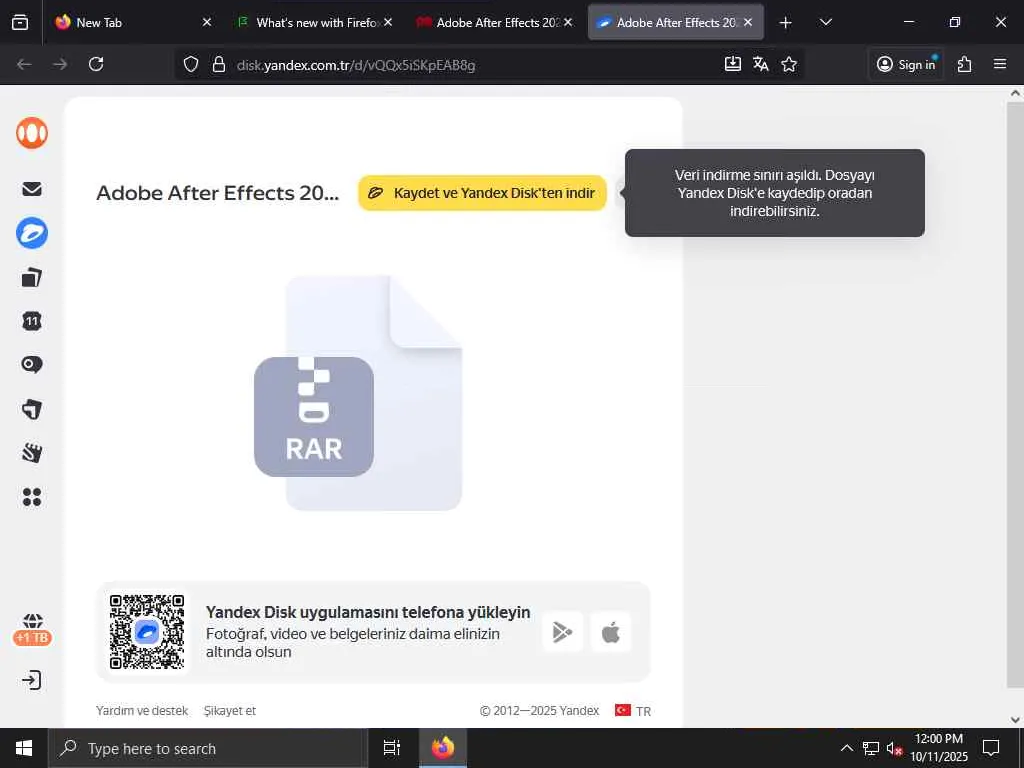Viewport: 1024px width, 768px height.
Task: Click the Firefox taskbar icon
Action: [x=443, y=748]
